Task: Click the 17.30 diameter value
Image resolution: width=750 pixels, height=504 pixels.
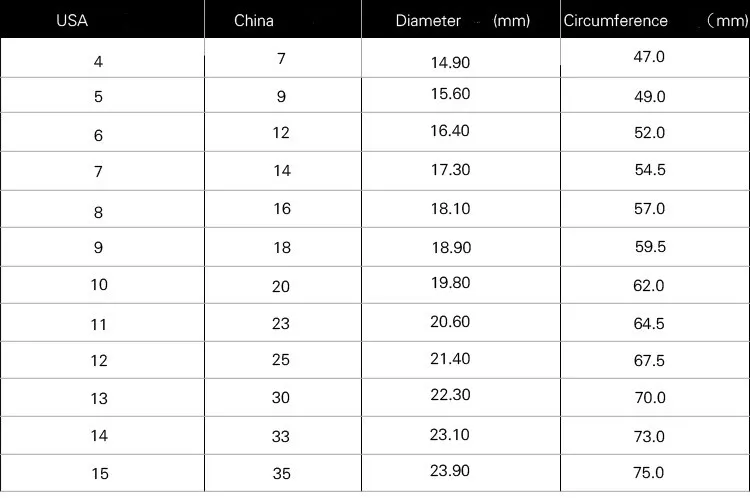Action: click(450, 170)
